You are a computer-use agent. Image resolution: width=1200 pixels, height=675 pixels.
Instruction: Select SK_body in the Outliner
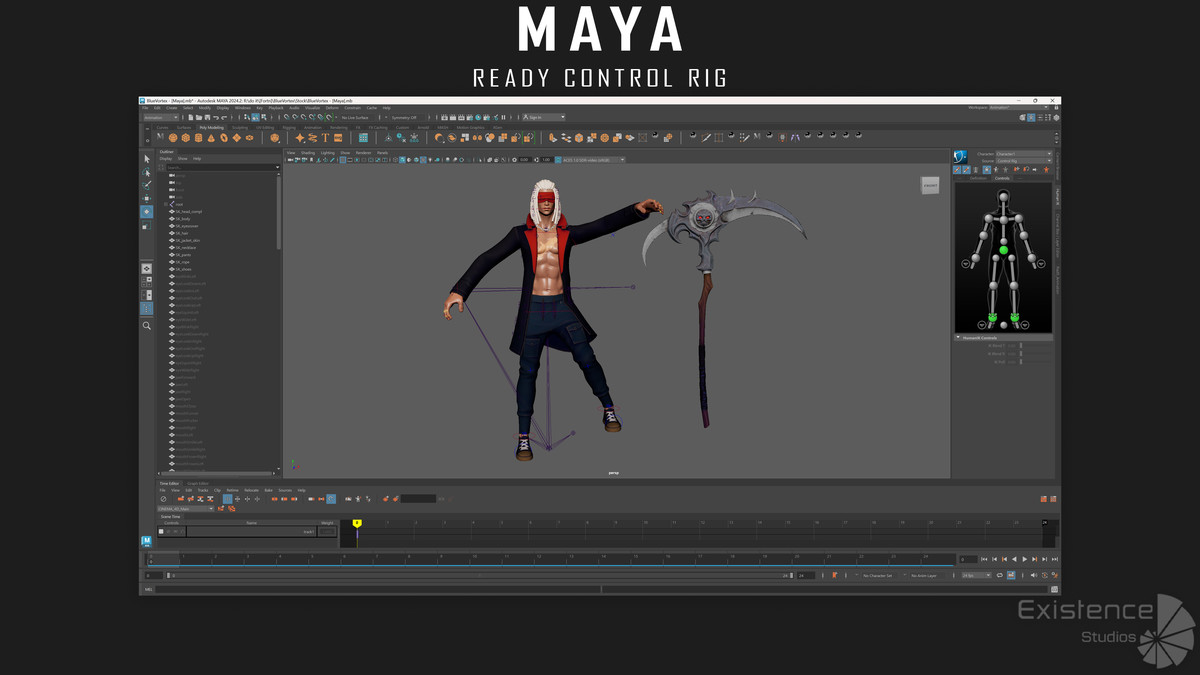point(185,219)
